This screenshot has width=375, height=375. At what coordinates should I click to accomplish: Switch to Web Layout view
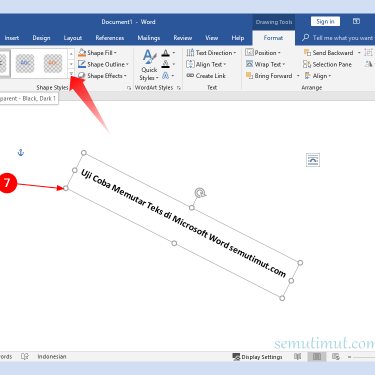tap(336, 357)
